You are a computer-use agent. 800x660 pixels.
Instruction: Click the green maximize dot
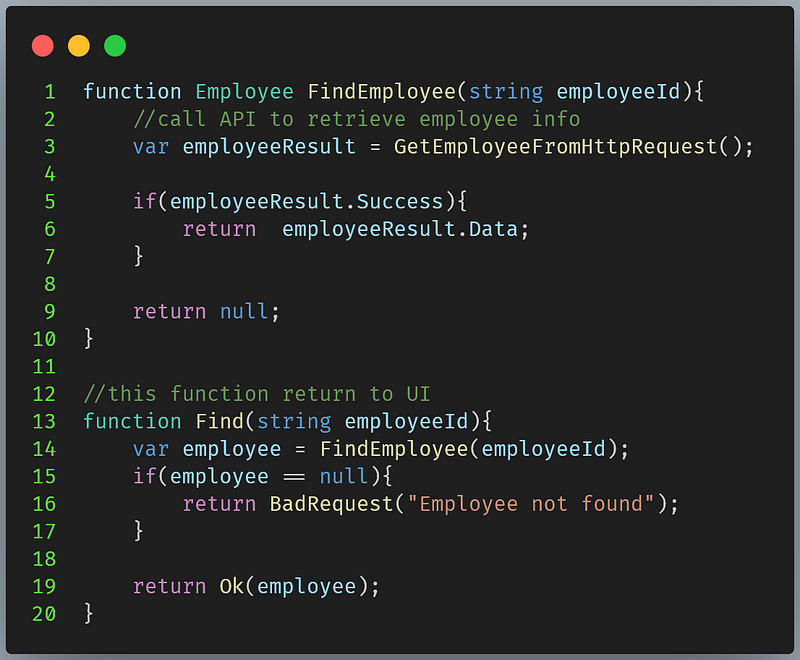point(115,46)
